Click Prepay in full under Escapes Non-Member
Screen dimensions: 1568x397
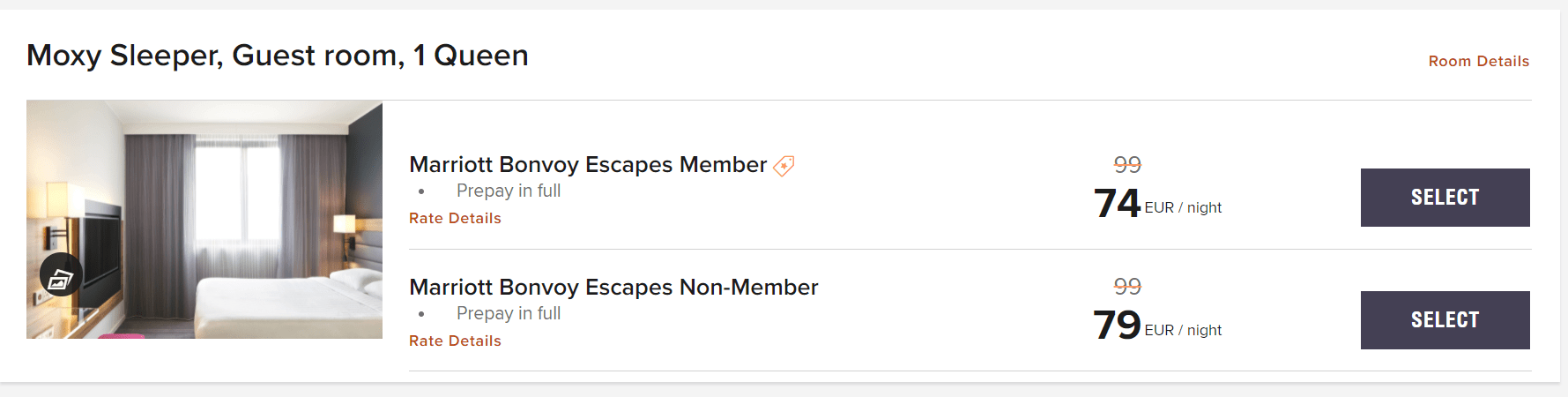click(x=509, y=313)
